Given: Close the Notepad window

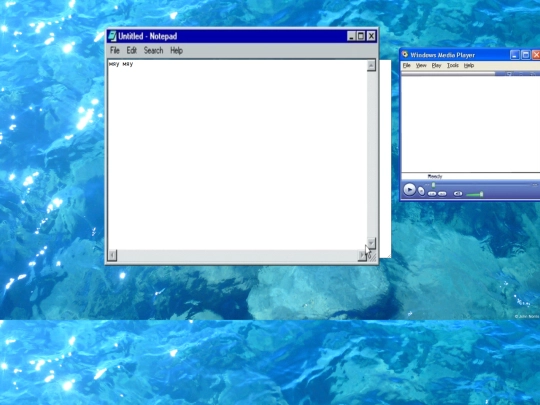Looking at the screenshot, I should (x=371, y=36).
